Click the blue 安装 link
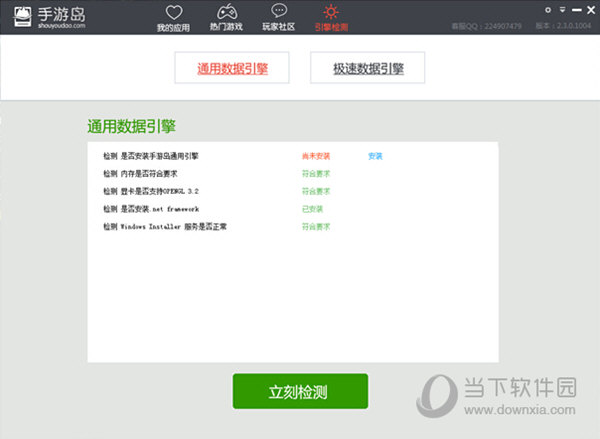 click(x=375, y=156)
